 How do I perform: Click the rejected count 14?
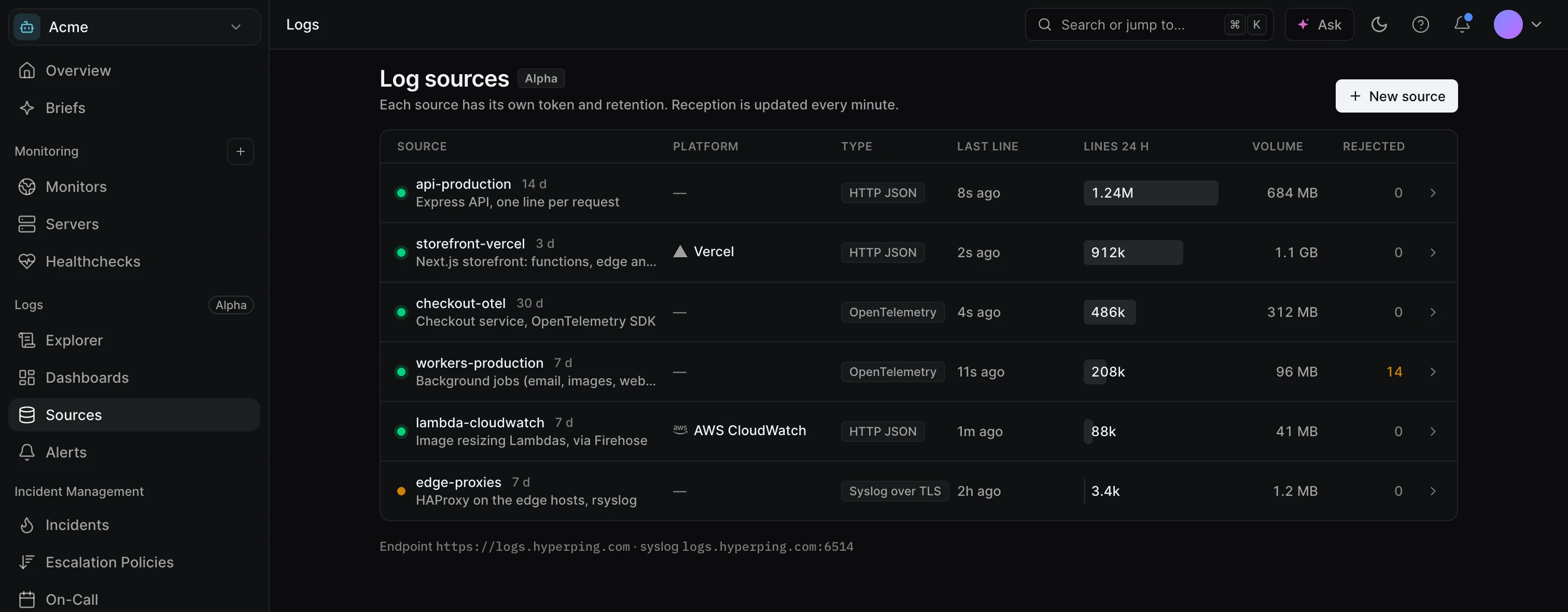coord(1394,372)
